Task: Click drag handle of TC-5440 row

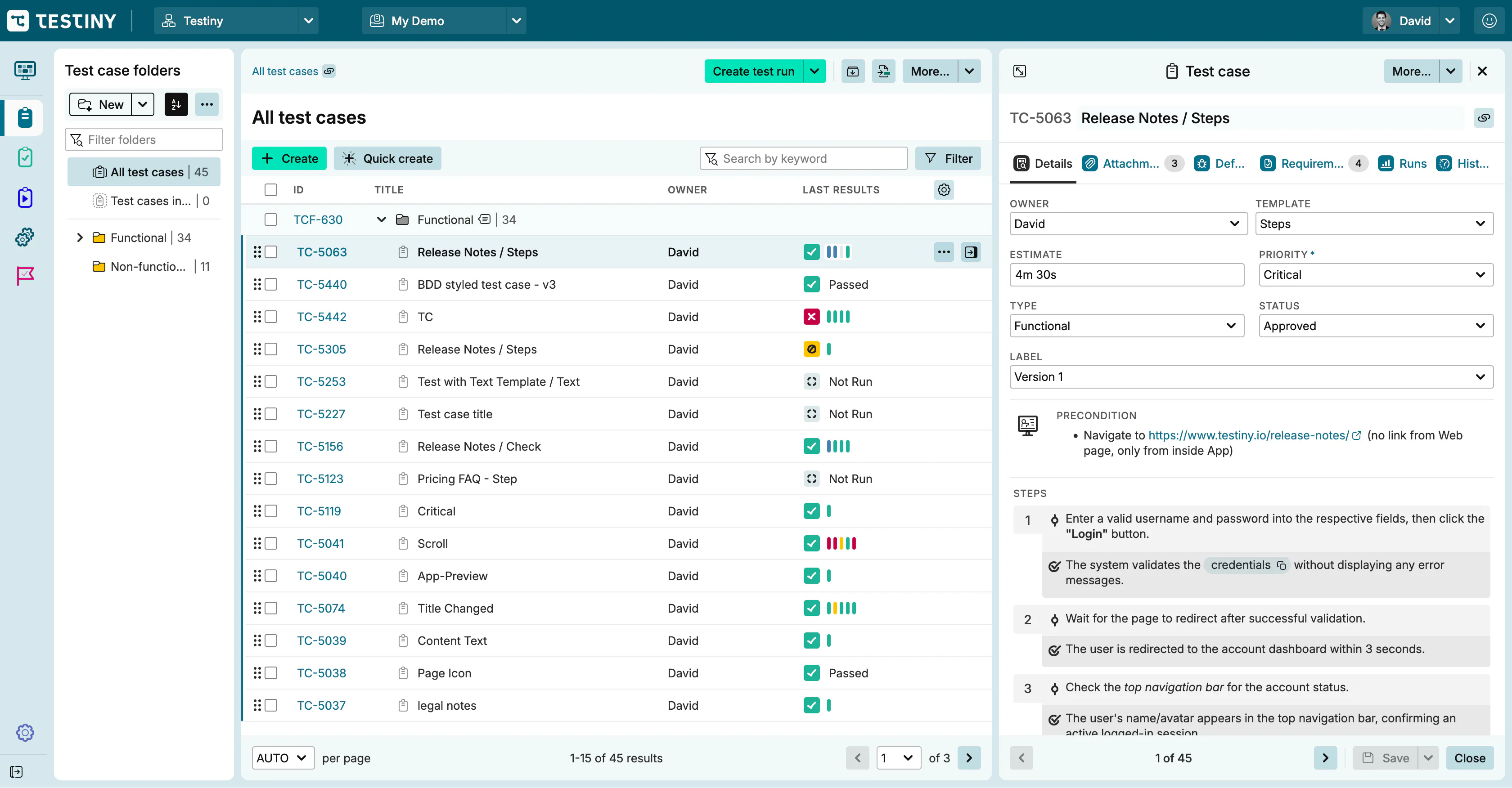Action: coord(257,284)
